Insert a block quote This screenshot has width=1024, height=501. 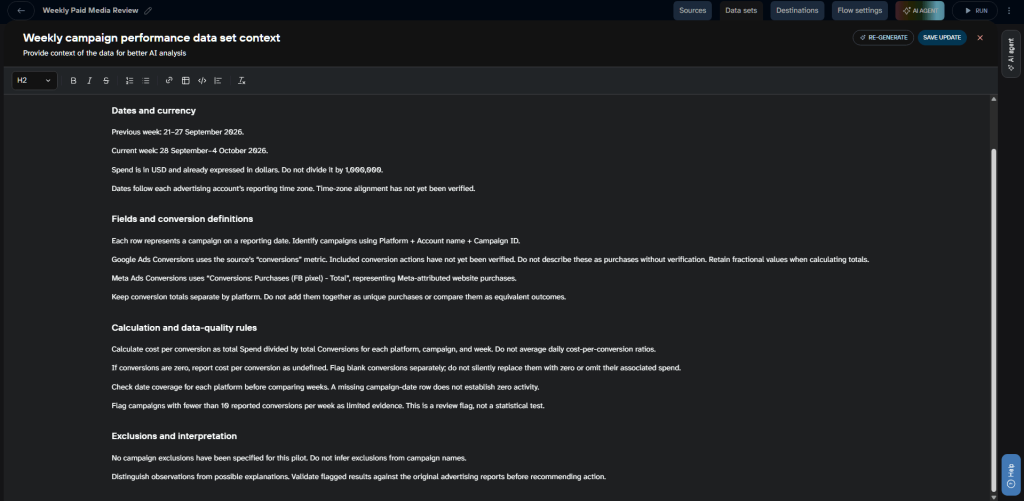(218, 80)
